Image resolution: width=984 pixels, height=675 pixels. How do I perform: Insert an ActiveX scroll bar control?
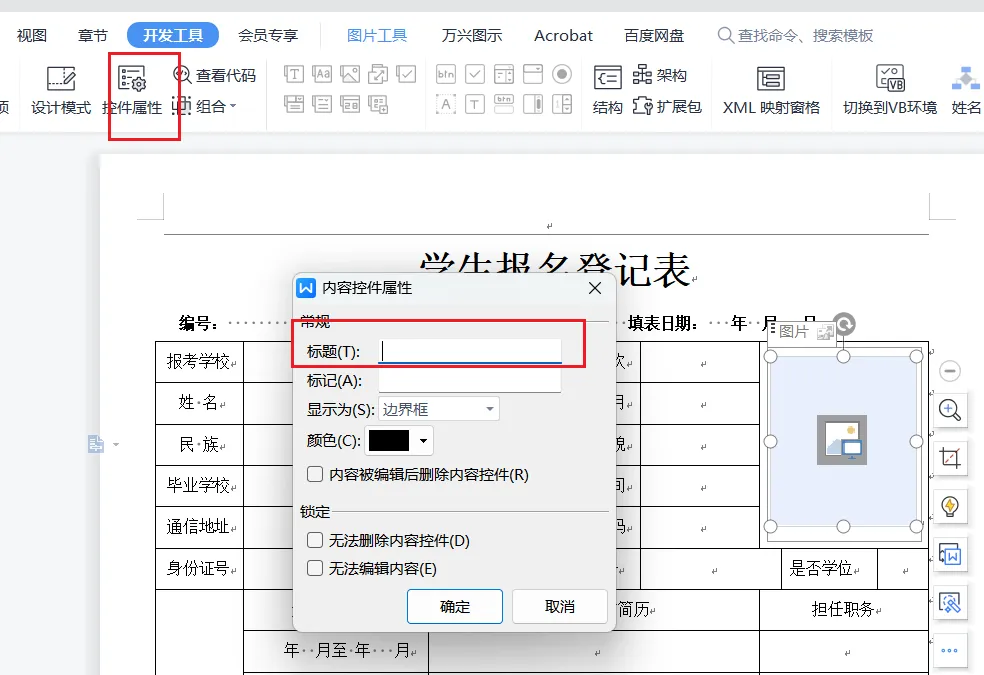pyautogui.click(x=533, y=104)
